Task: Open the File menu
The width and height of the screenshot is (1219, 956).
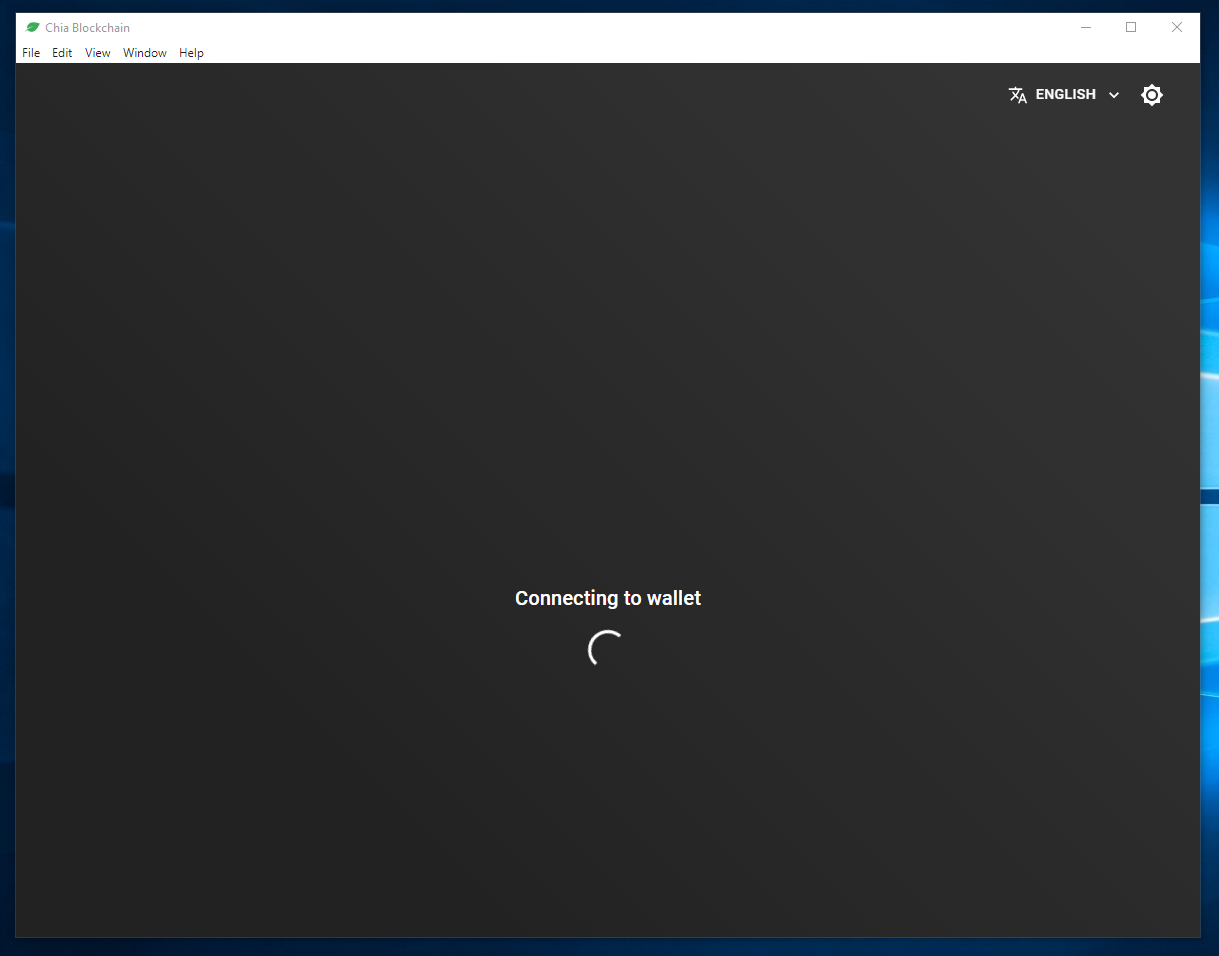Action: pyautogui.click(x=31, y=53)
